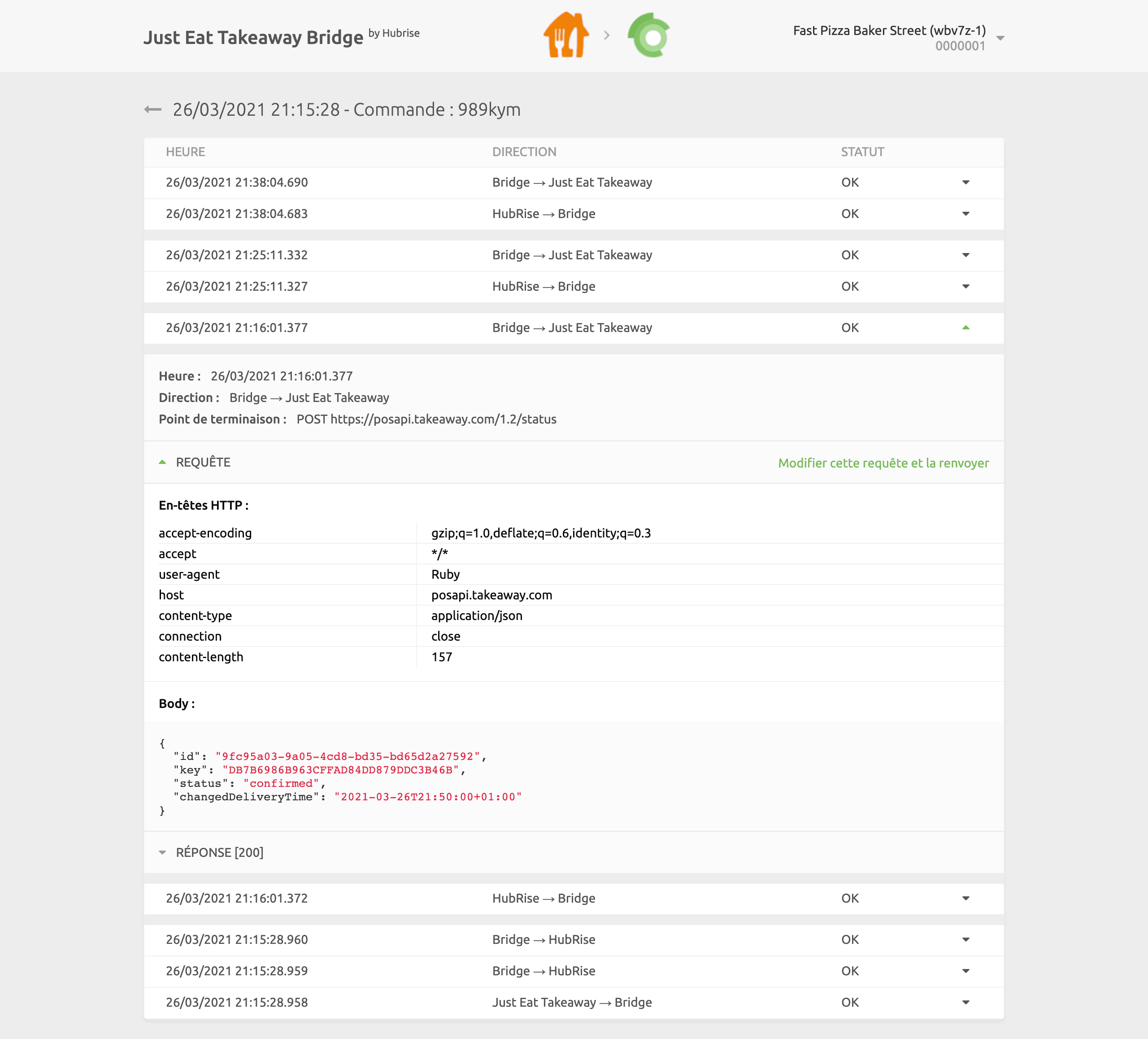The width and height of the screenshot is (1148, 1039).
Task: Expand the 21:15:28.959 log row arrow
Action: (966, 971)
